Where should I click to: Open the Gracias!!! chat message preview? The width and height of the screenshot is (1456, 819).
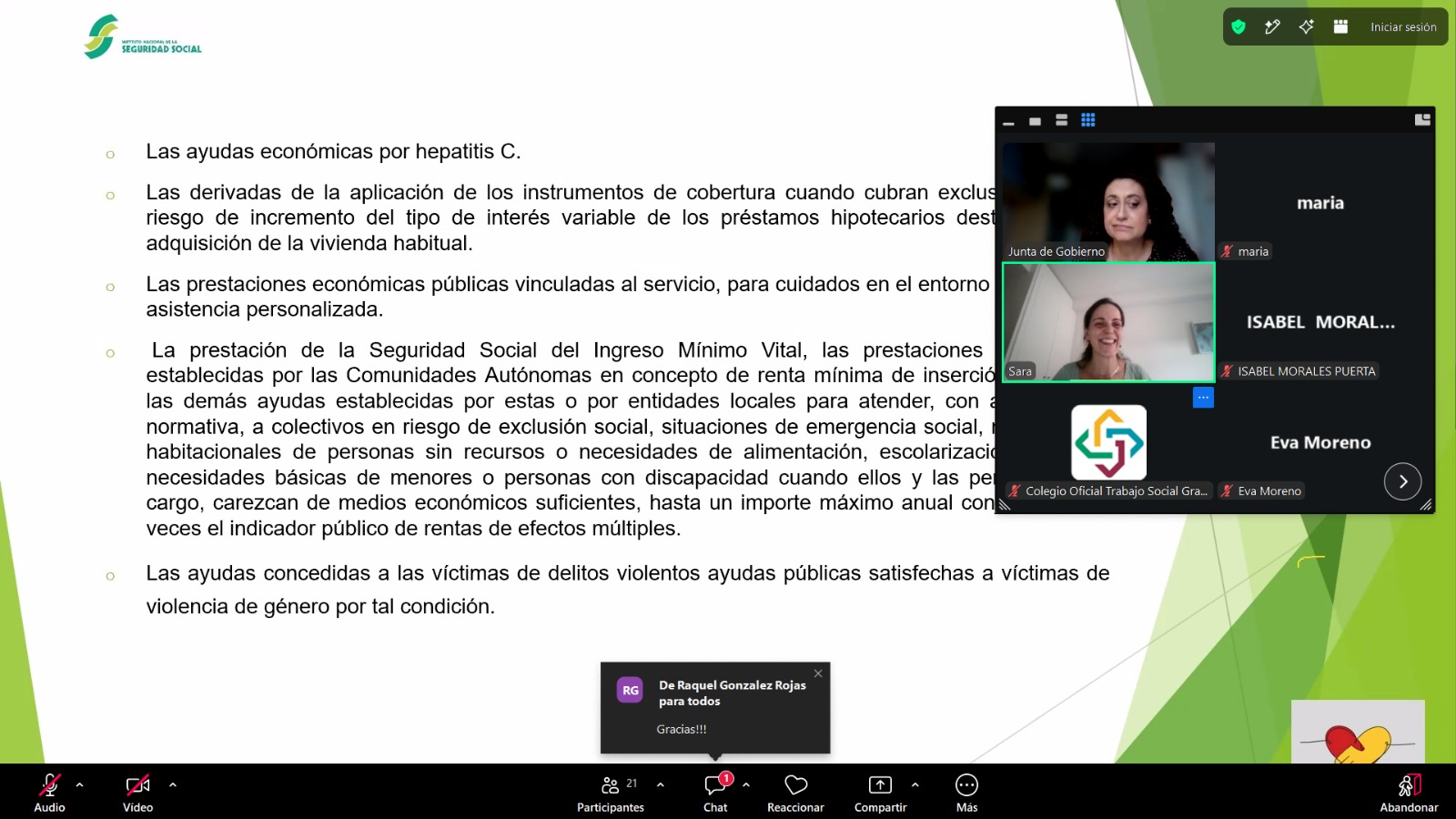pyautogui.click(x=682, y=729)
